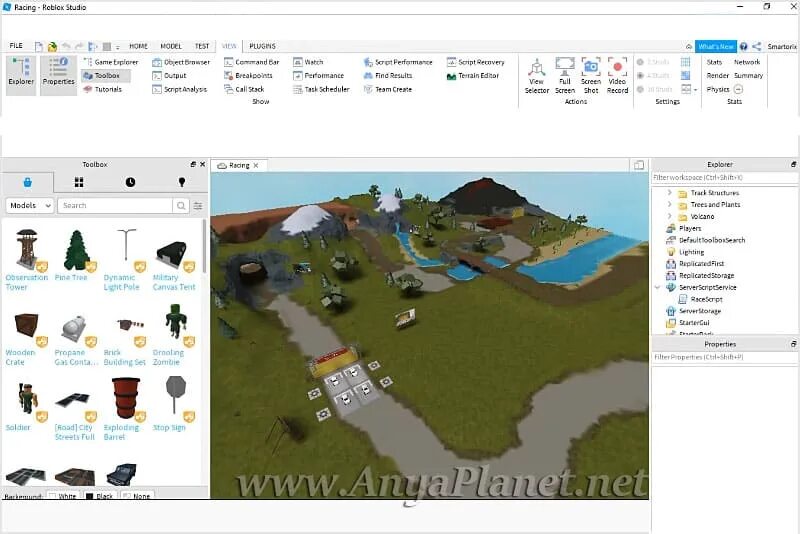
Task: Collapse ServerScriptService node
Action: click(658, 287)
